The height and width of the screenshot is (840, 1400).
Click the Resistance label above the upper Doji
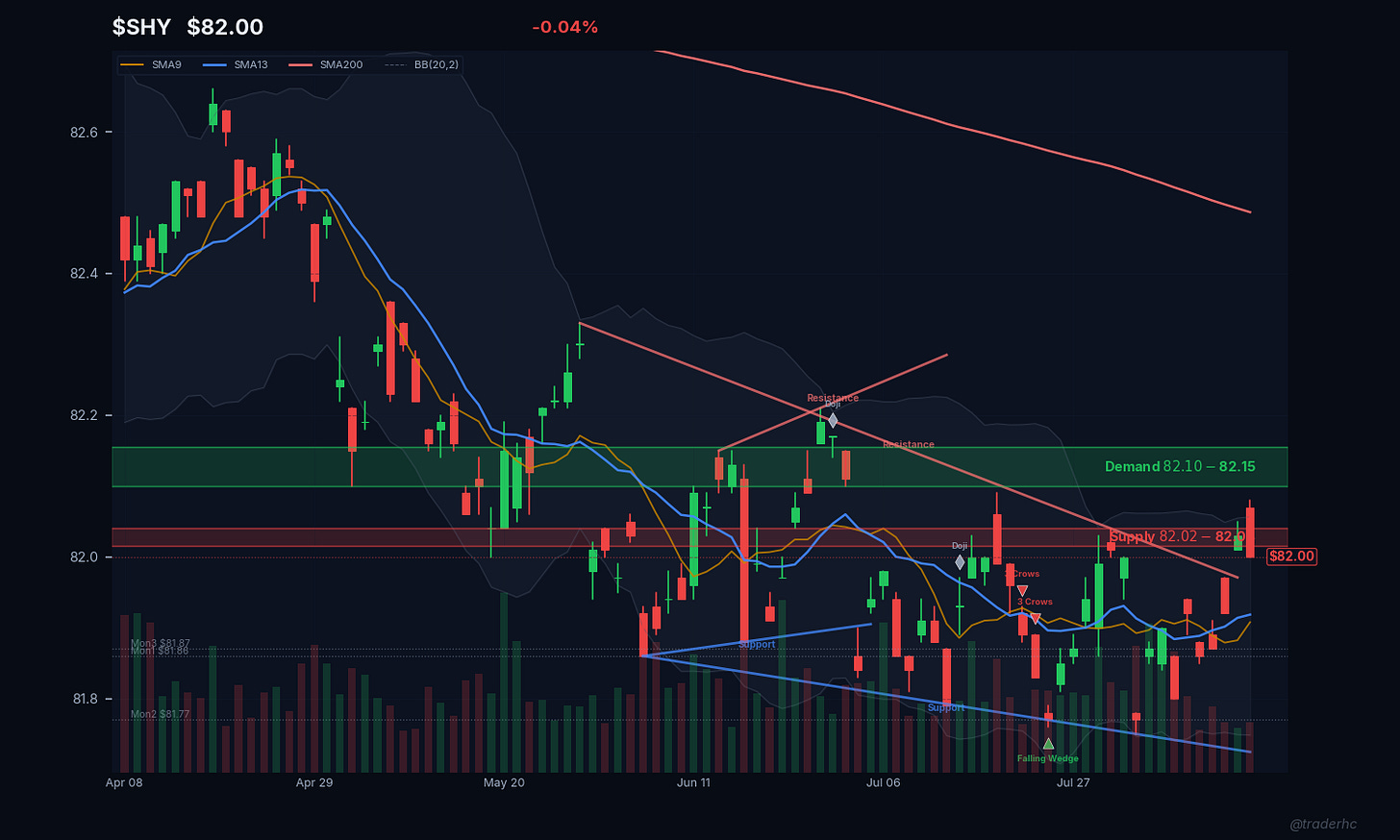[833, 398]
